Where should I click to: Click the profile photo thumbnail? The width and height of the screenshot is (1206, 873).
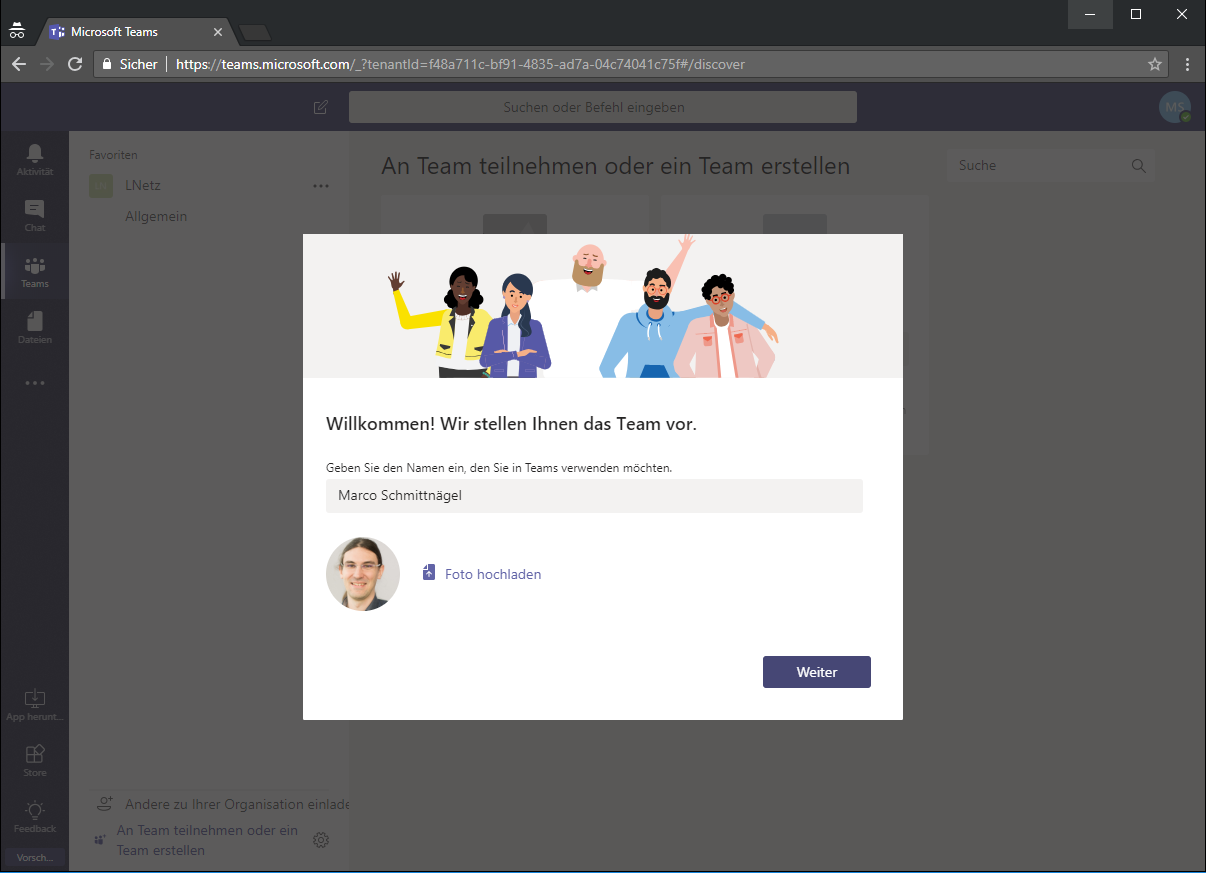pyautogui.click(x=363, y=574)
